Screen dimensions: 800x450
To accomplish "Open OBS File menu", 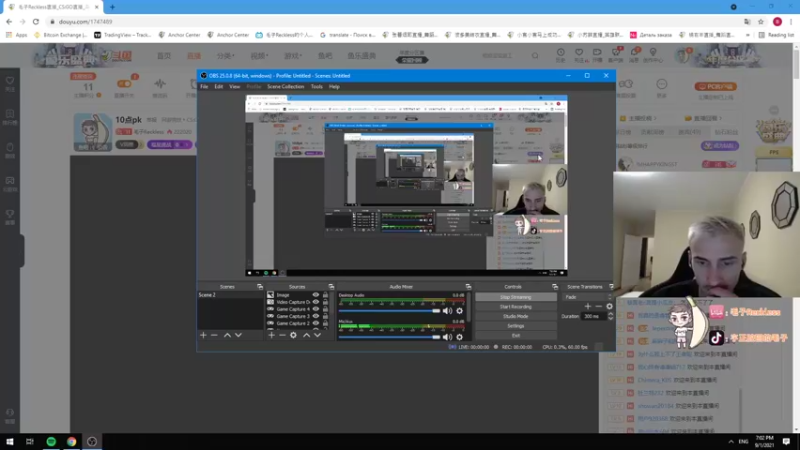I will (204, 87).
